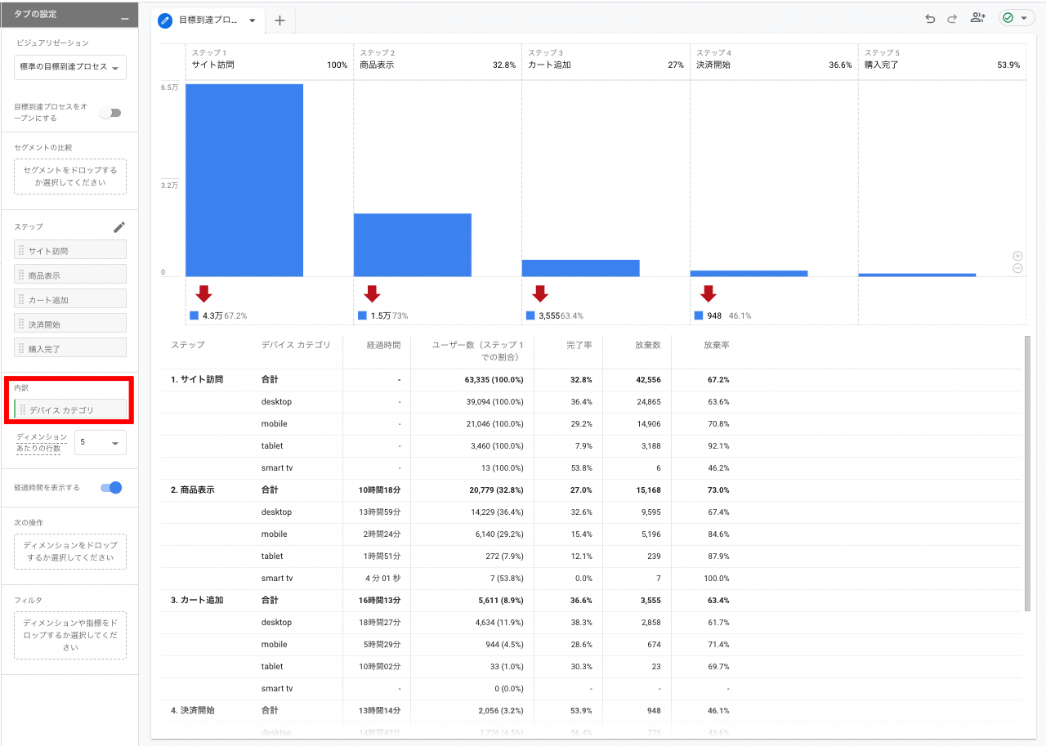The image size is (1046, 746).
Task: Click the 39,094 (100.0%) desktop cell
Action: (494, 402)
